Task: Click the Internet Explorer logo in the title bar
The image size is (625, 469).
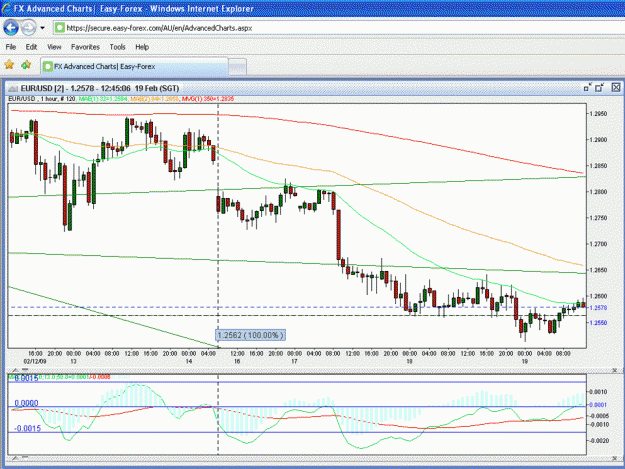Action: tap(6, 8)
